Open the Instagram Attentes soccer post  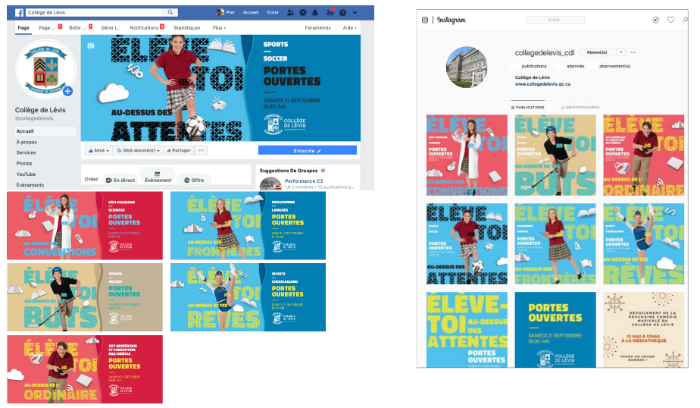[x=467, y=244]
